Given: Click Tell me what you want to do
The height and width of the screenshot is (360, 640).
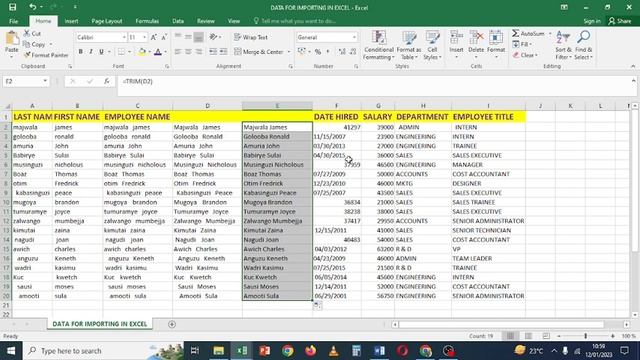Looking at the screenshot, I should point(295,21).
